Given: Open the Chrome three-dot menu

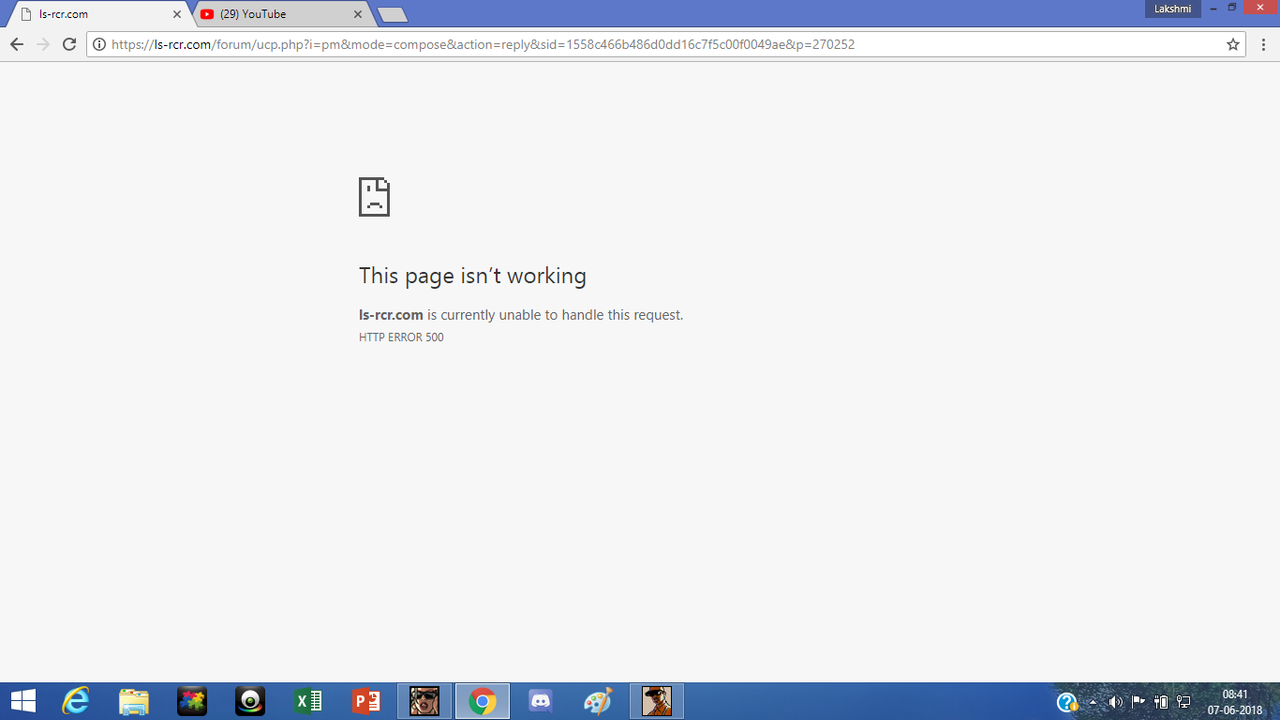Looking at the screenshot, I should (1264, 44).
